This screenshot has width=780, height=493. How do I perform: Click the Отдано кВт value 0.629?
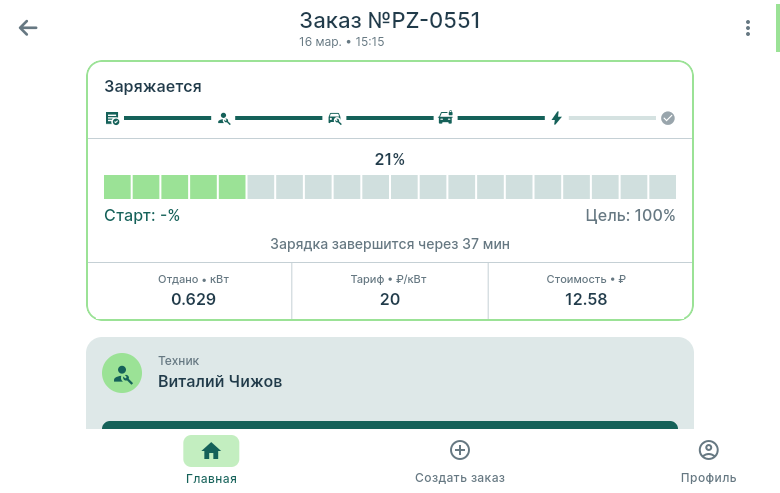[x=193, y=299]
